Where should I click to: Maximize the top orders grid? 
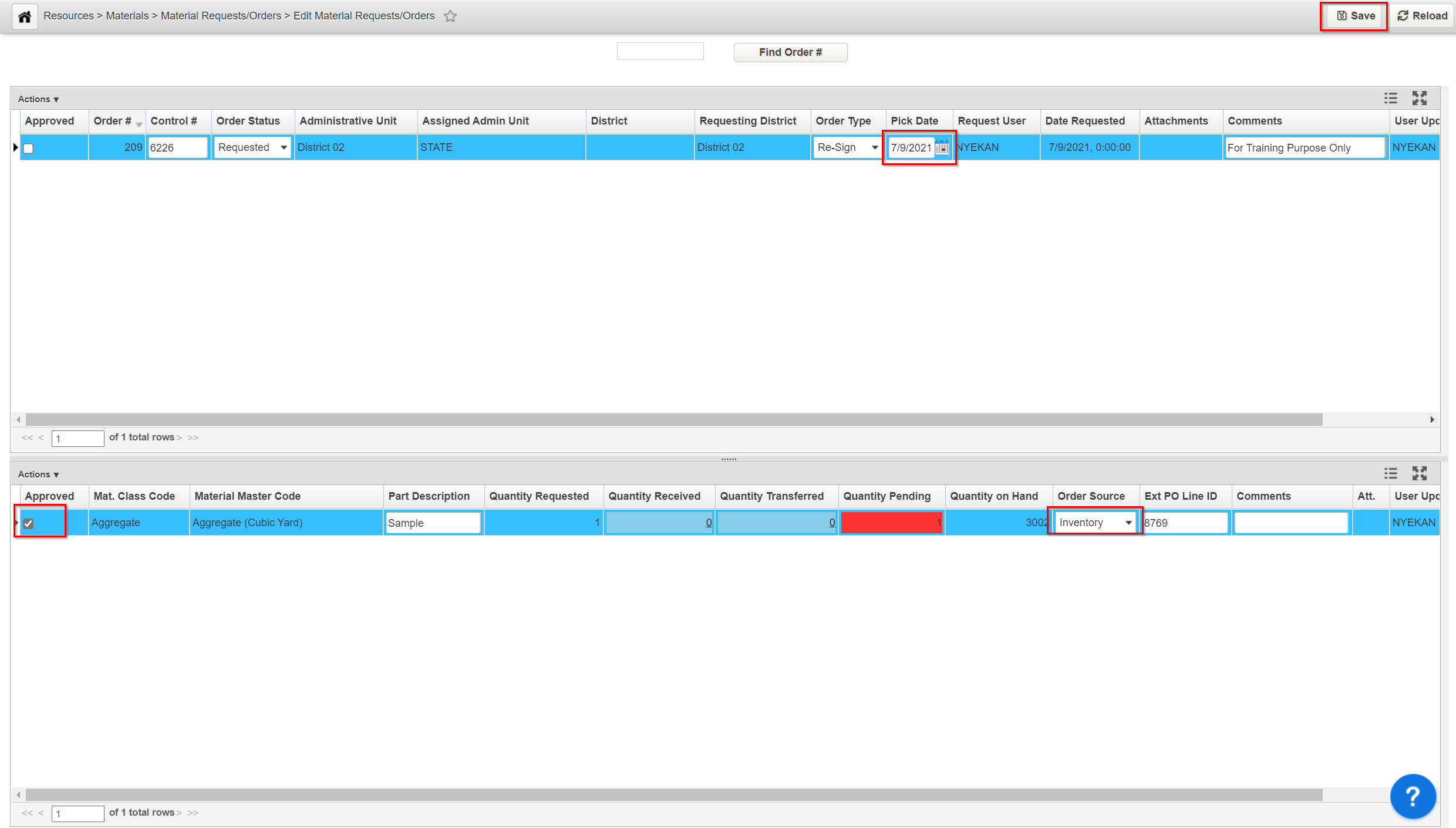1419,98
